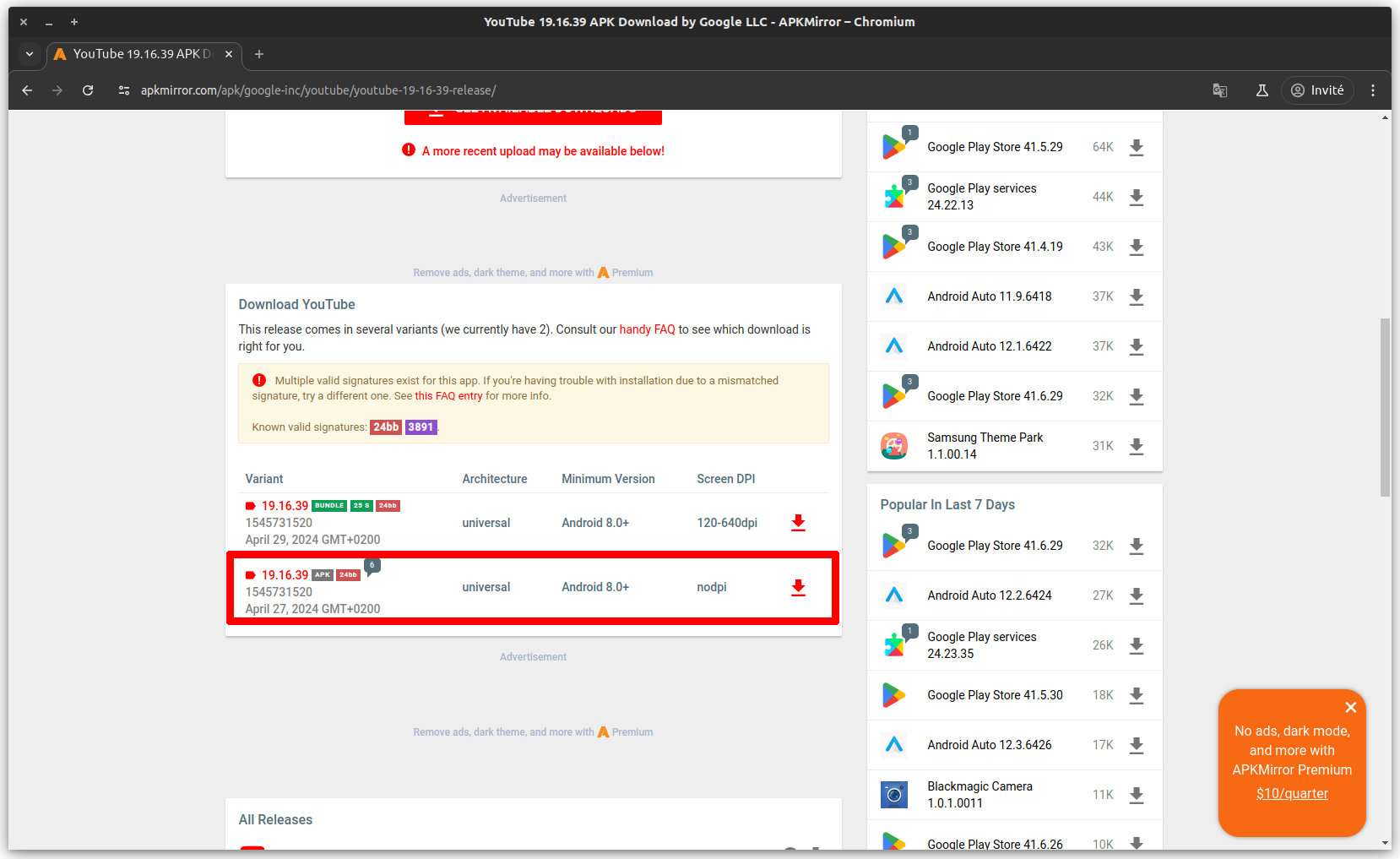Click the 'Download YouTube' heading
This screenshot has height=859, width=1400.
pos(296,305)
